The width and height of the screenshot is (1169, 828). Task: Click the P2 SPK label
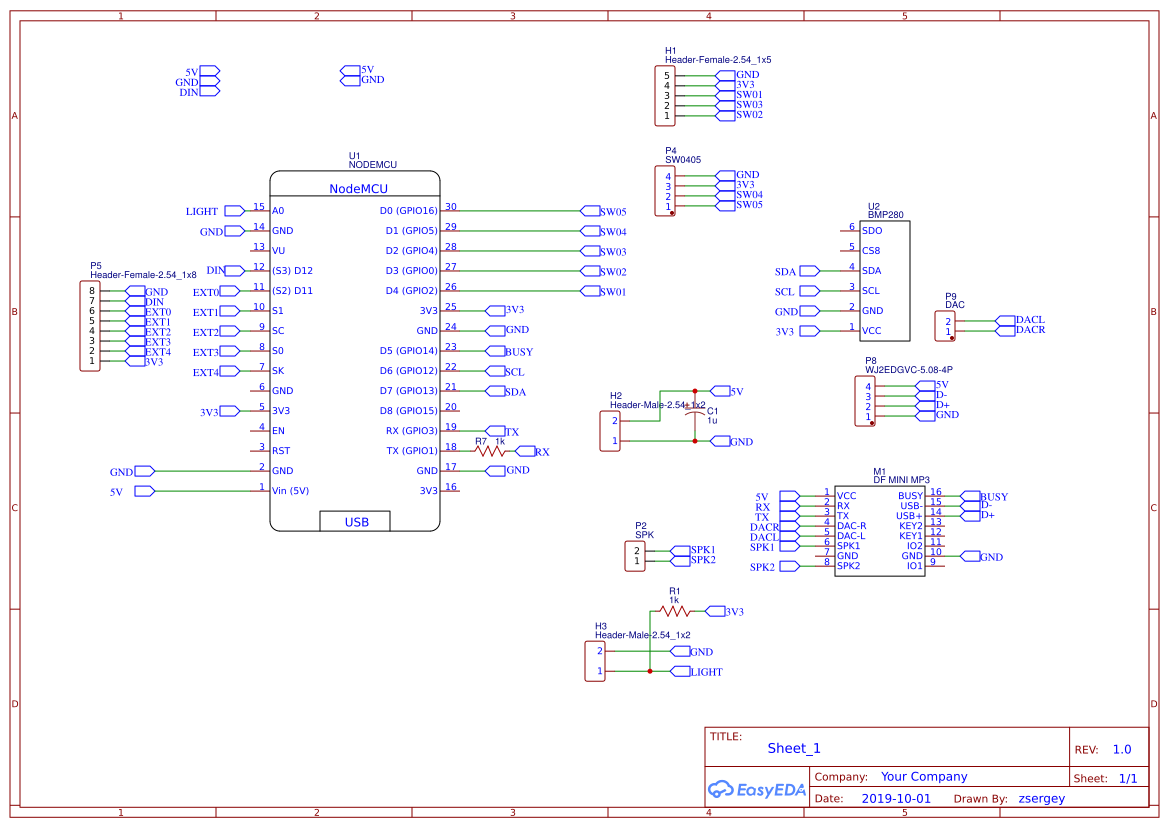click(644, 530)
